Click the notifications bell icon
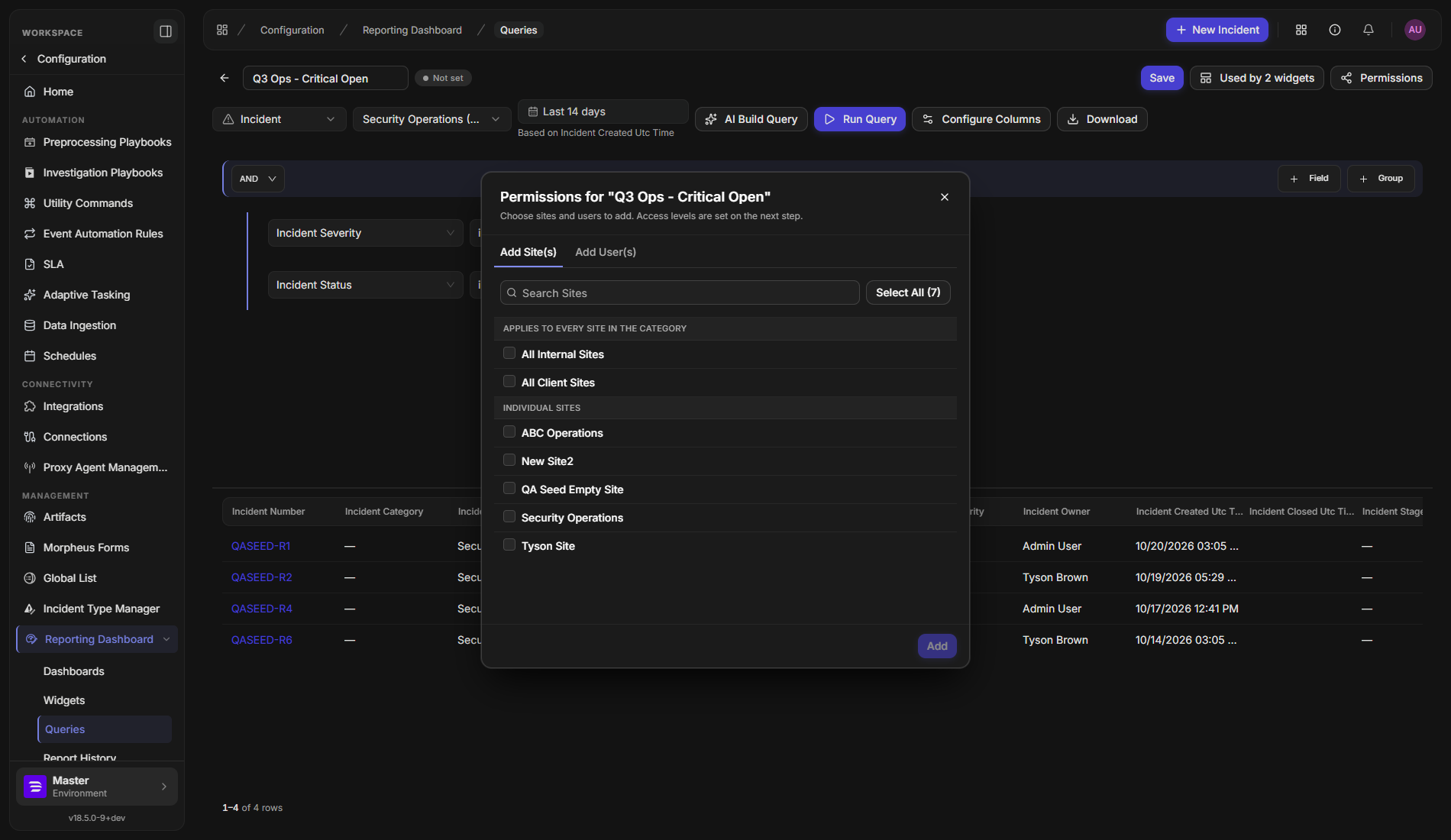This screenshot has height=840, width=1451. point(1369,30)
